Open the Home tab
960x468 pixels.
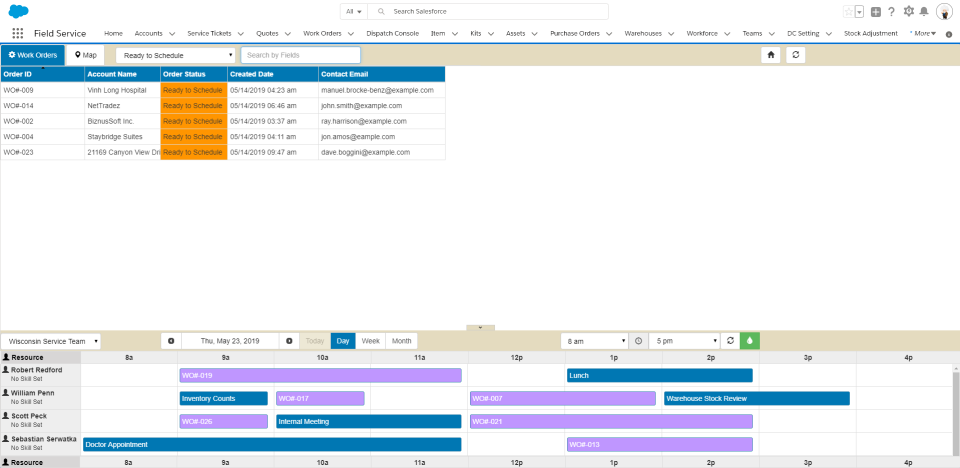pos(113,34)
